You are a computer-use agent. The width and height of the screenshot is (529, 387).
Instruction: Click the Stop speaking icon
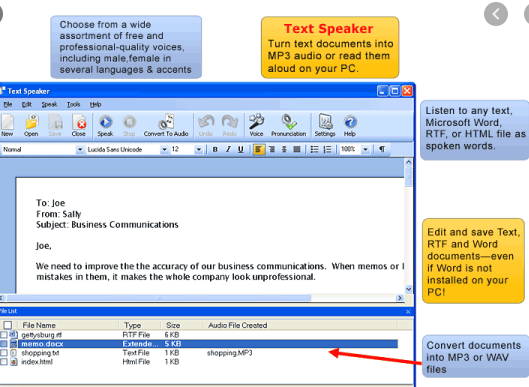pyautogui.click(x=129, y=125)
